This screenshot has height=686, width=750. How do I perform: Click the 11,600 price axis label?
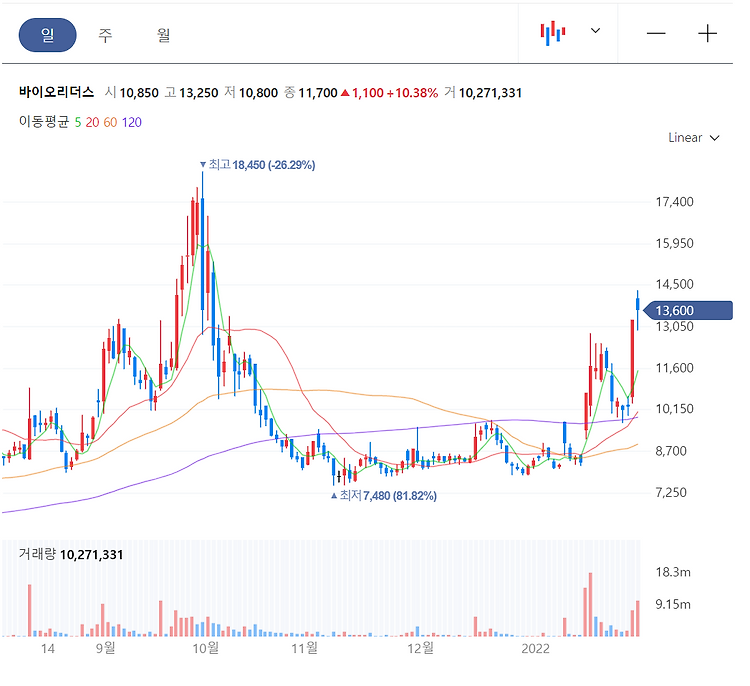[x=674, y=368]
